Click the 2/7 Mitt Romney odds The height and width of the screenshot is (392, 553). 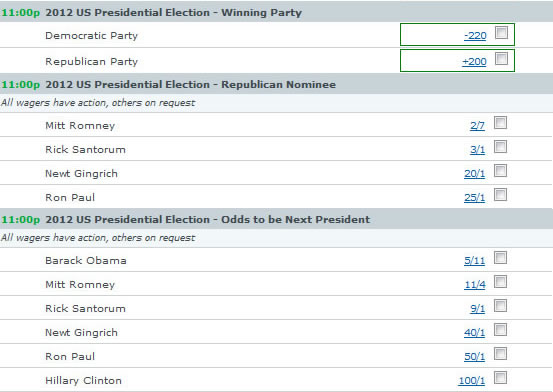[x=477, y=126]
